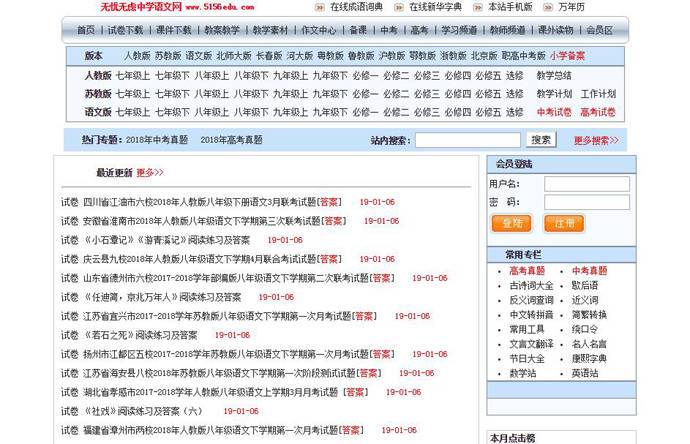Click the 密码 password input field
The height and width of the screenshot is (444, 690).
click(x=573, y=202)
